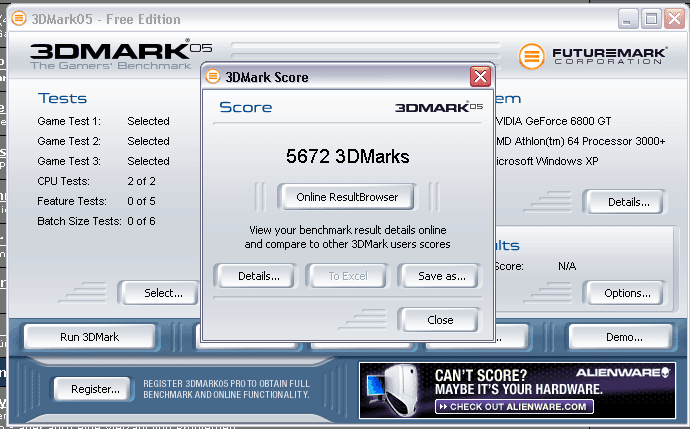Screen dimensions: 690x429
Task: Maximize the 3DMark05 main window
Action: pyautogui.click(x=651, y=19)
